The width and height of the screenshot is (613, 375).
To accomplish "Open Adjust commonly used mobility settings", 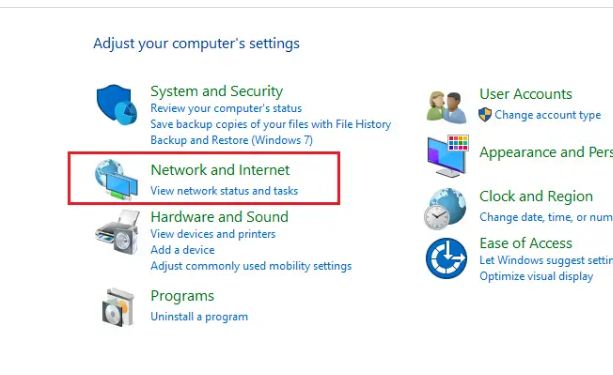I will point(251,266).
